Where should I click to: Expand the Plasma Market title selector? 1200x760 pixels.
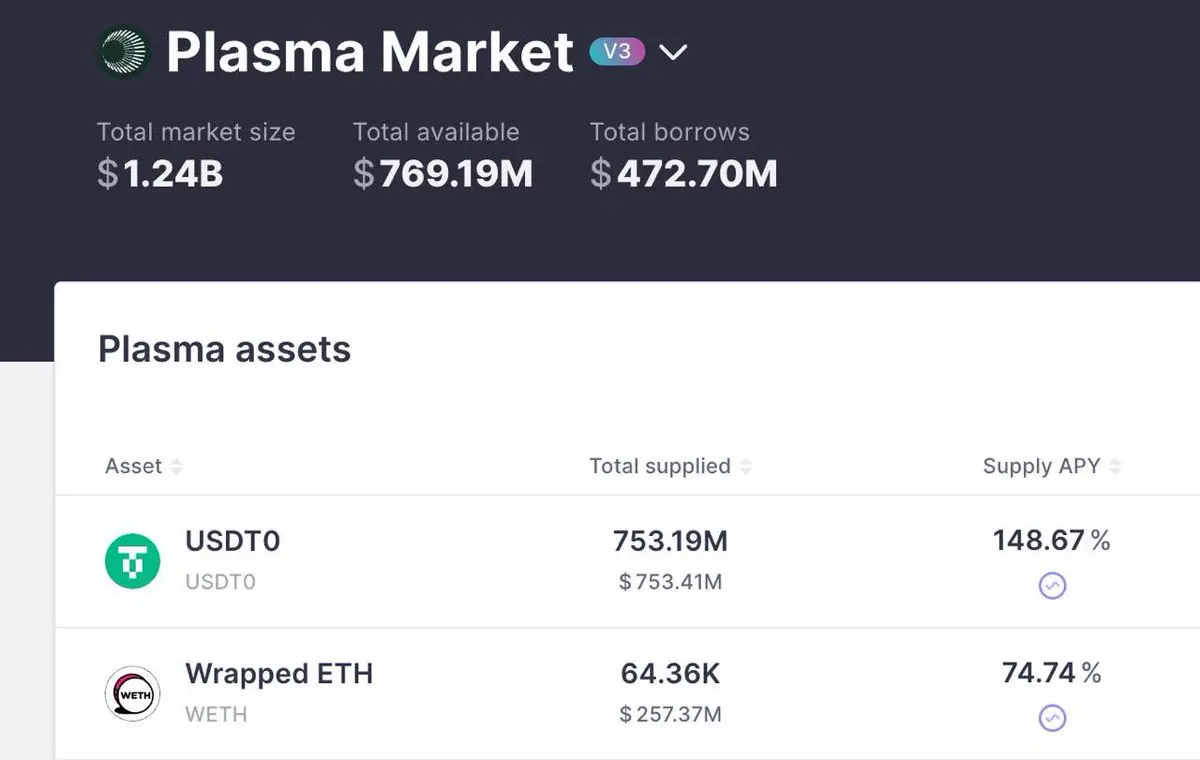tap(370, 52)
